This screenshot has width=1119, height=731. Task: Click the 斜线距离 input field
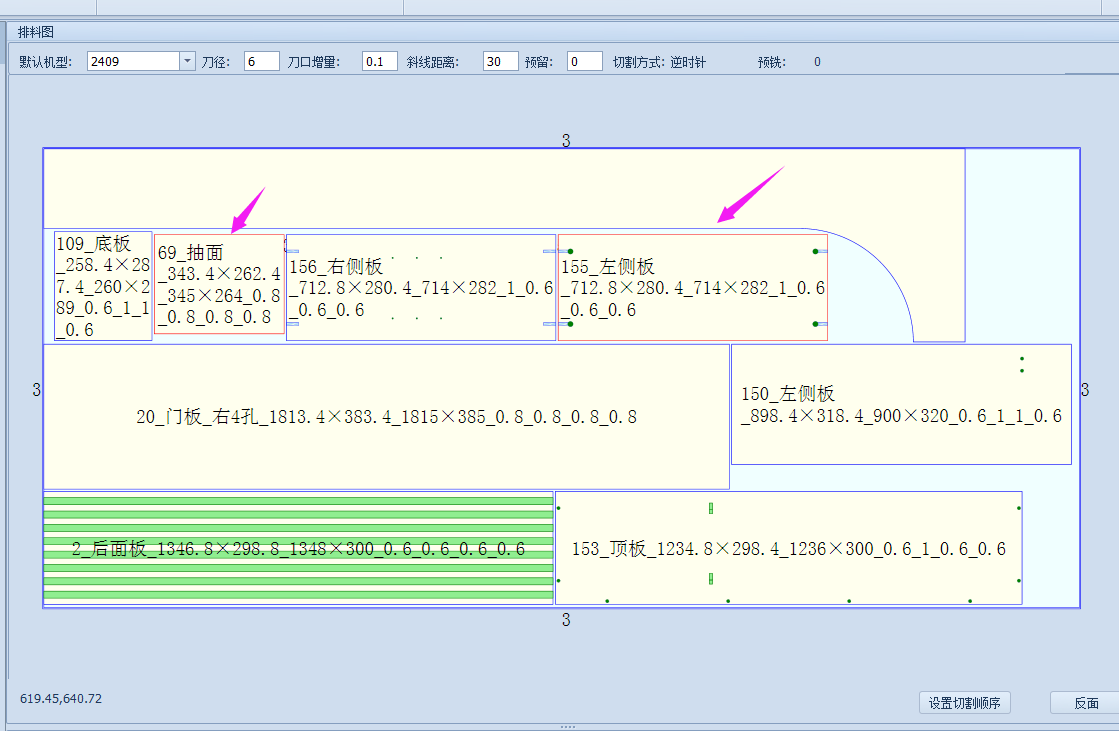point(500,61)
